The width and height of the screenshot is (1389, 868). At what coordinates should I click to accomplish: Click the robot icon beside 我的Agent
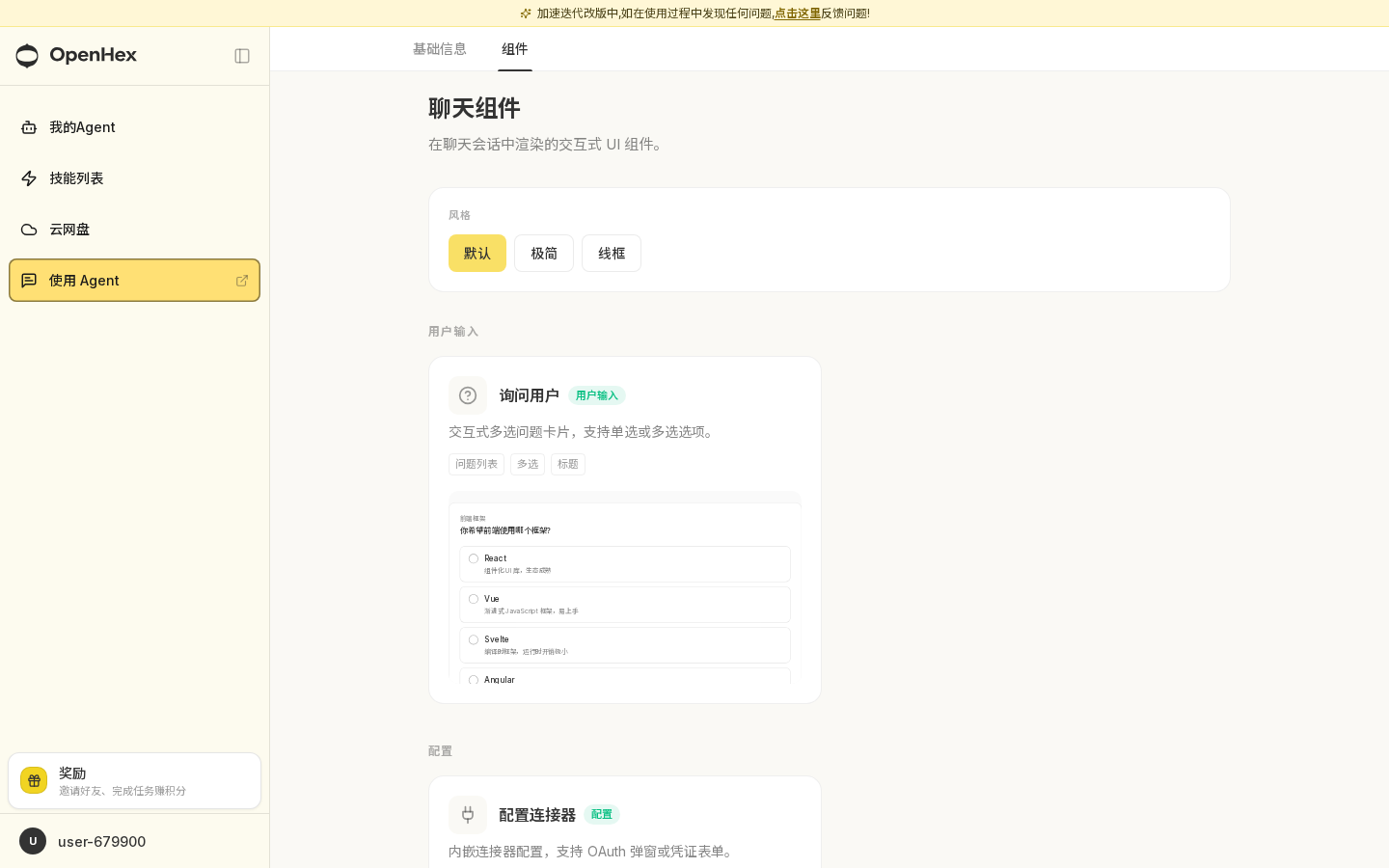pos(29,127)
